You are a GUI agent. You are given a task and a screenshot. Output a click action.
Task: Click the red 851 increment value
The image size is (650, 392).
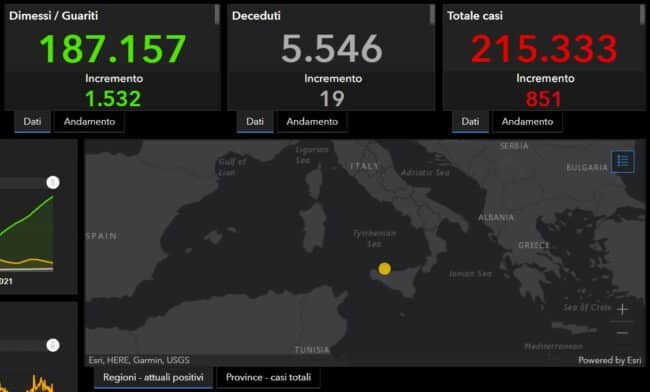click(543, 99)
